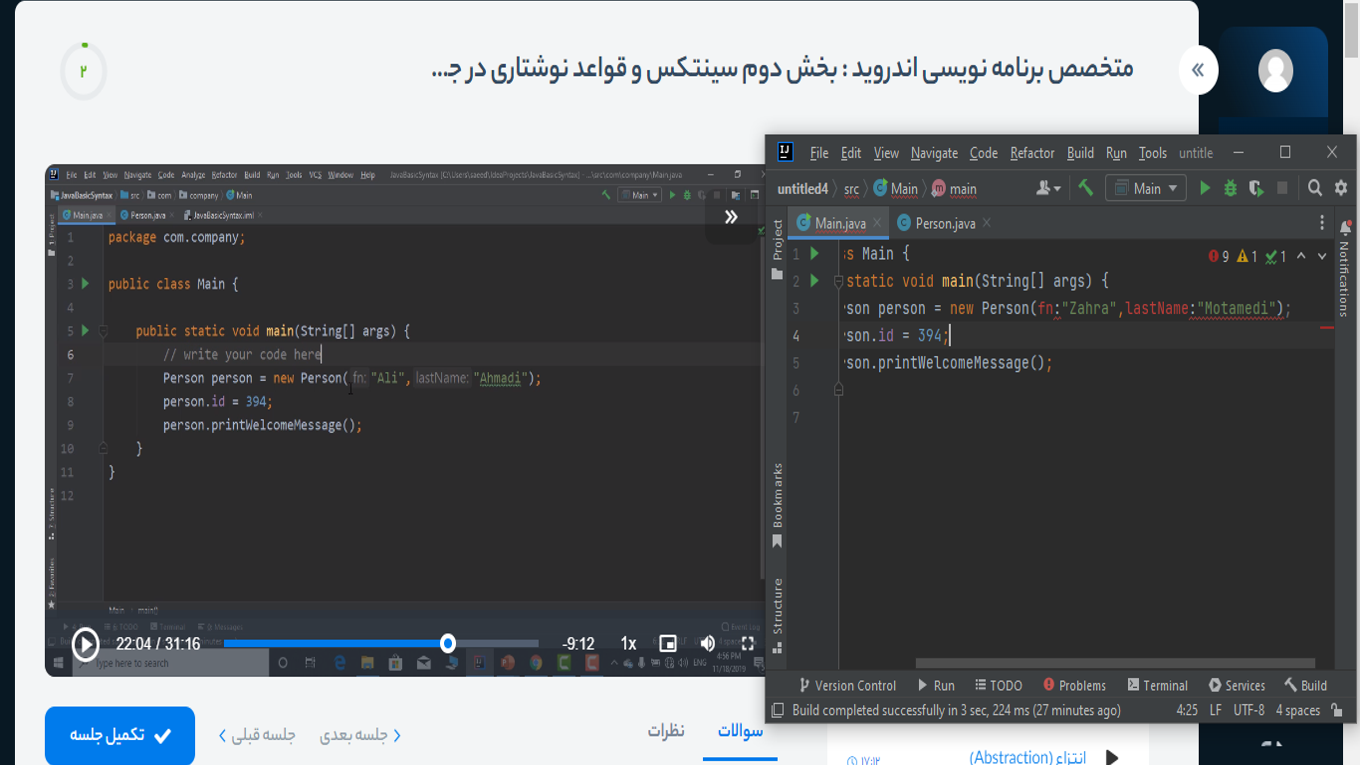Open the Navigate menu

[x=934, y=153]
